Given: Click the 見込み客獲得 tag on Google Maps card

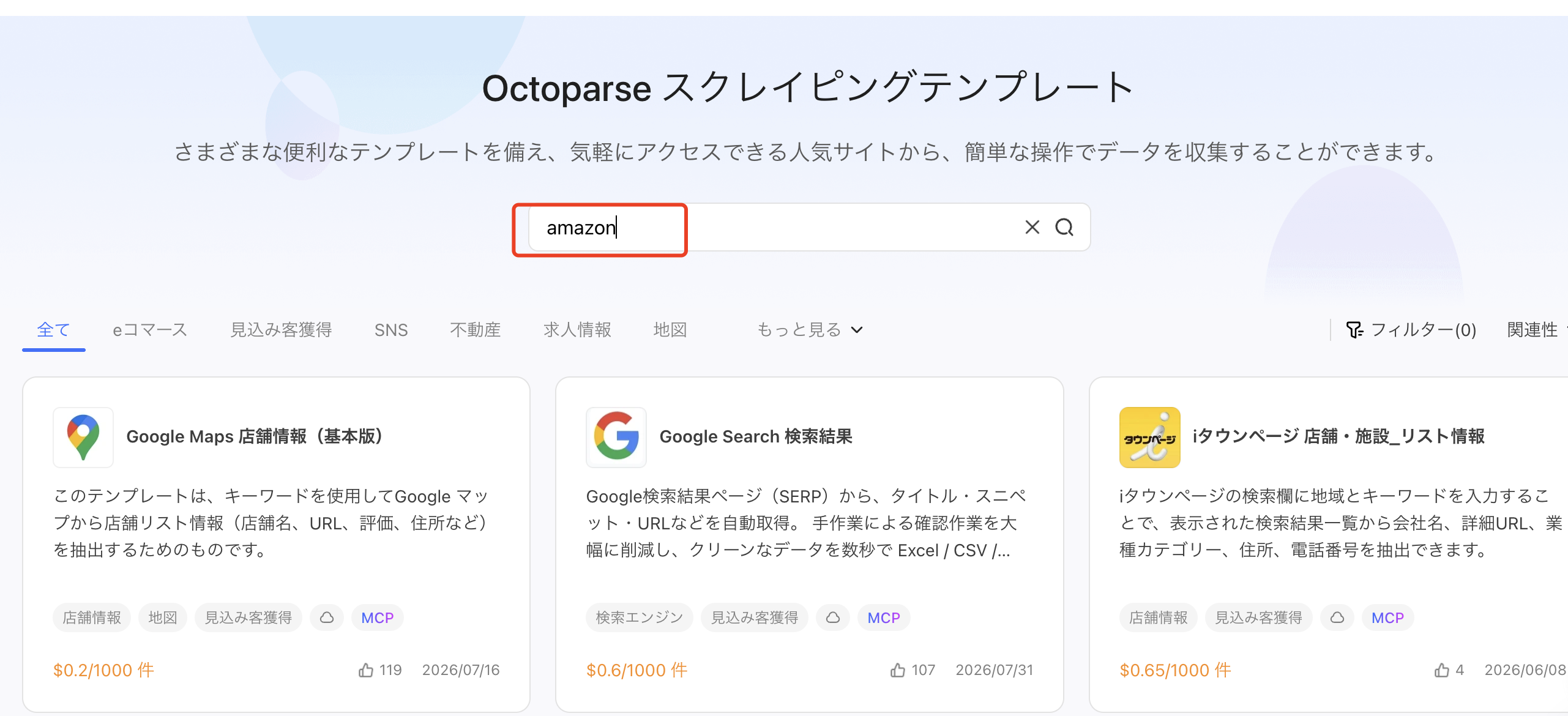Looking at the screenshot, I should pos(248,617).
